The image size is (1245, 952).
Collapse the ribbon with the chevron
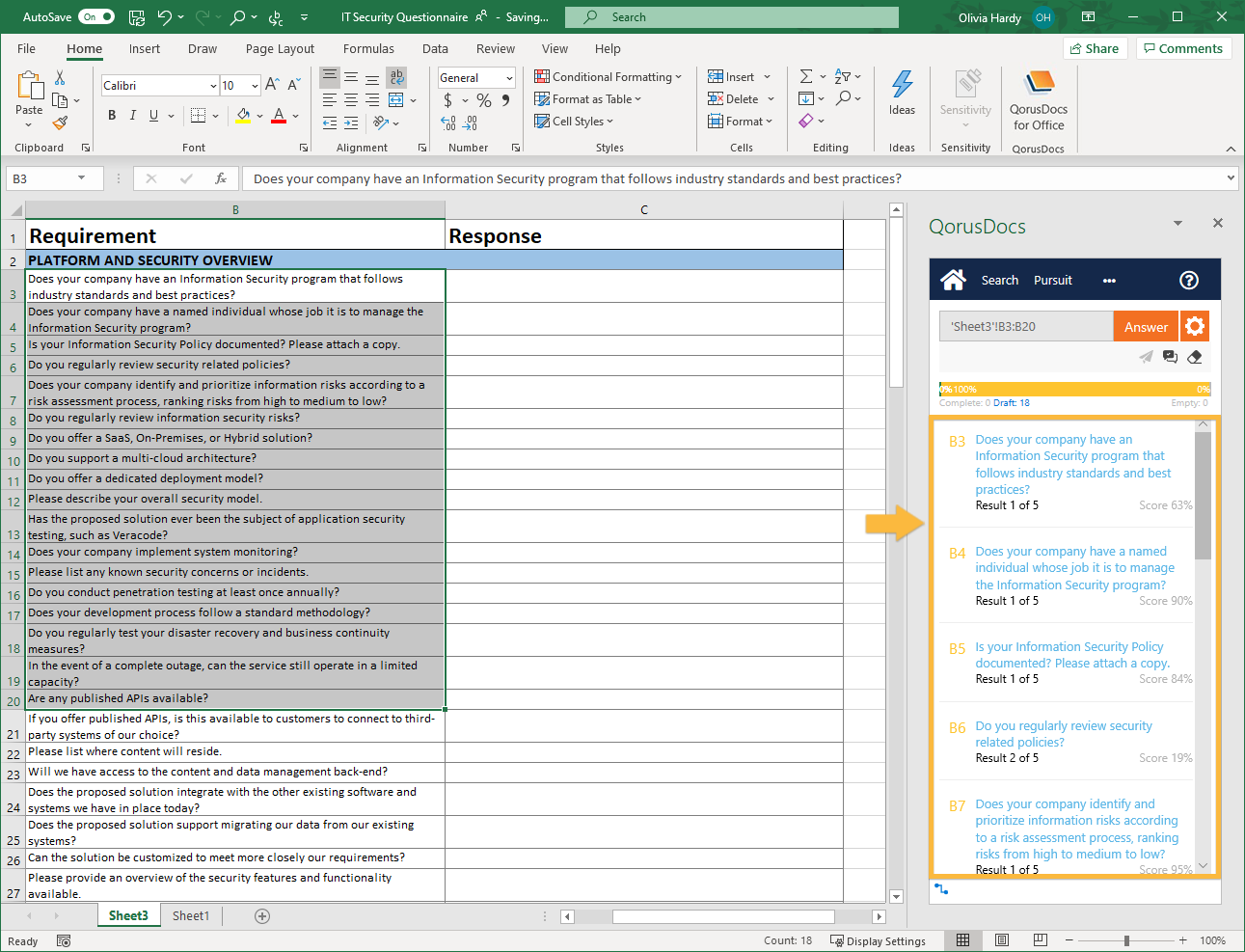point(1231,149)
